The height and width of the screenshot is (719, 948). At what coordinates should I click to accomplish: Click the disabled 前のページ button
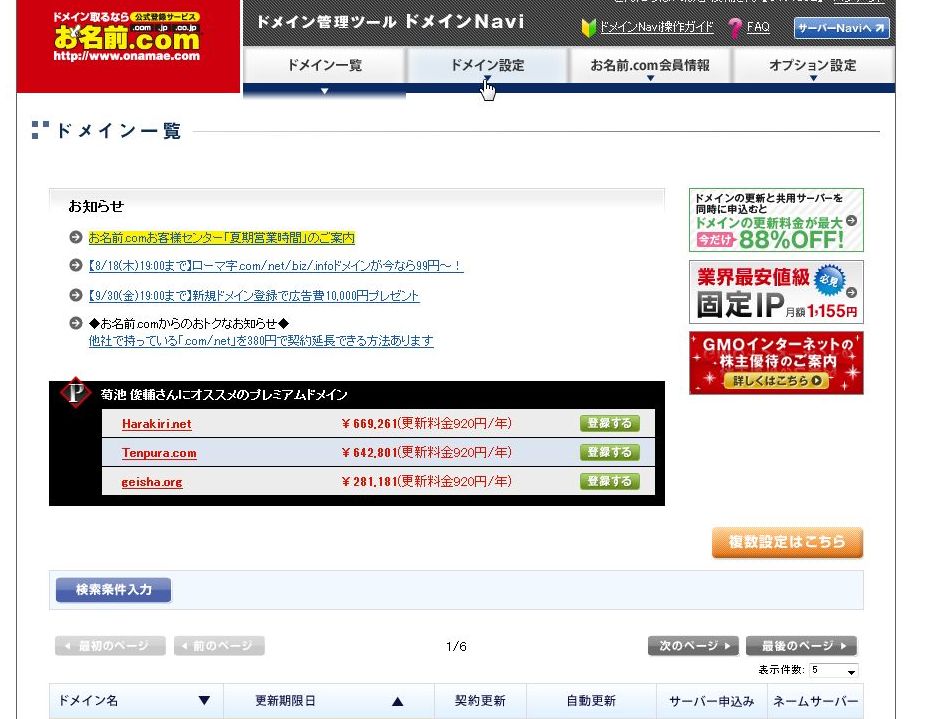pos(219,646)
